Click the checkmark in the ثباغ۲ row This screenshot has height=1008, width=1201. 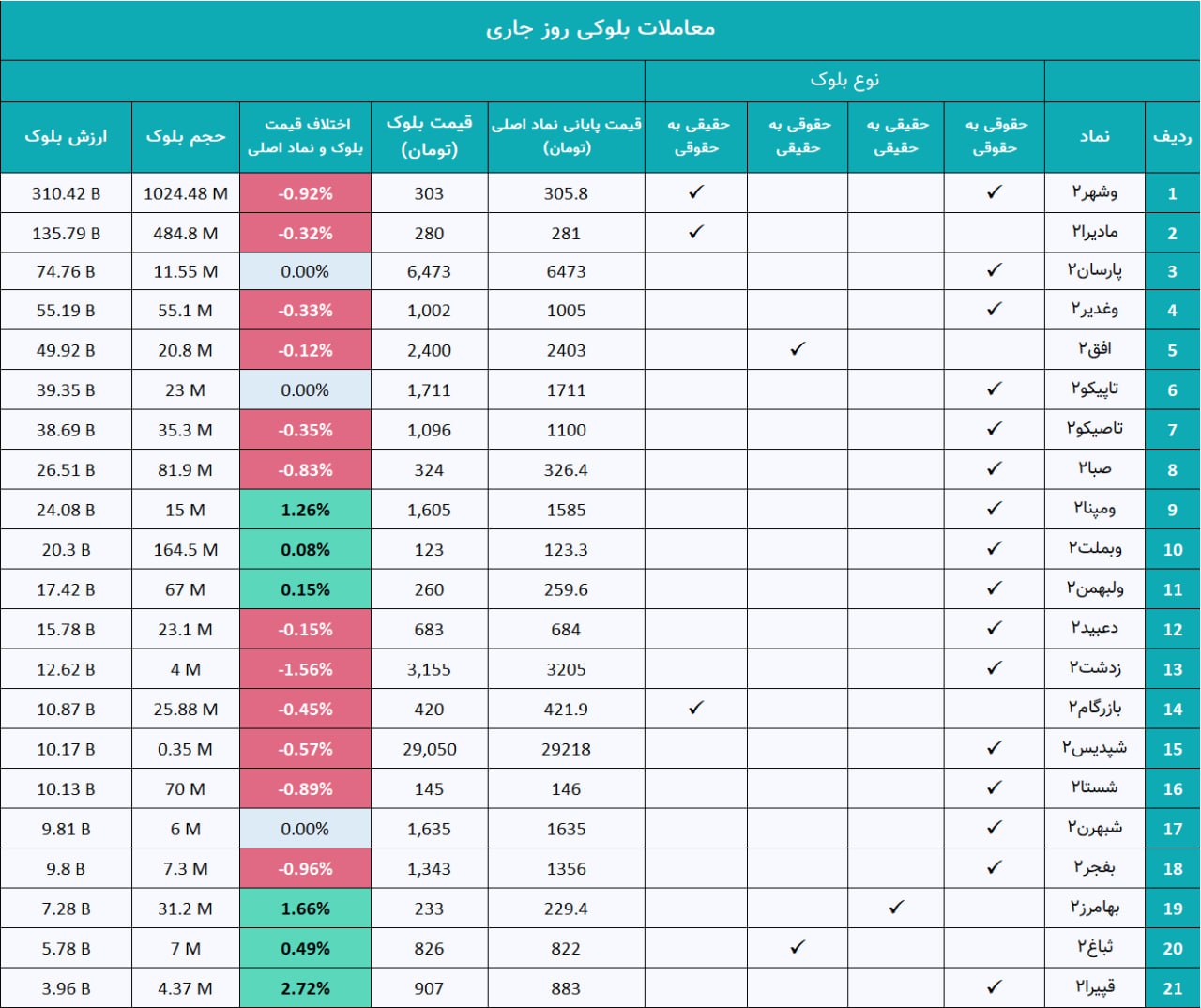click(x=798, y=948)
